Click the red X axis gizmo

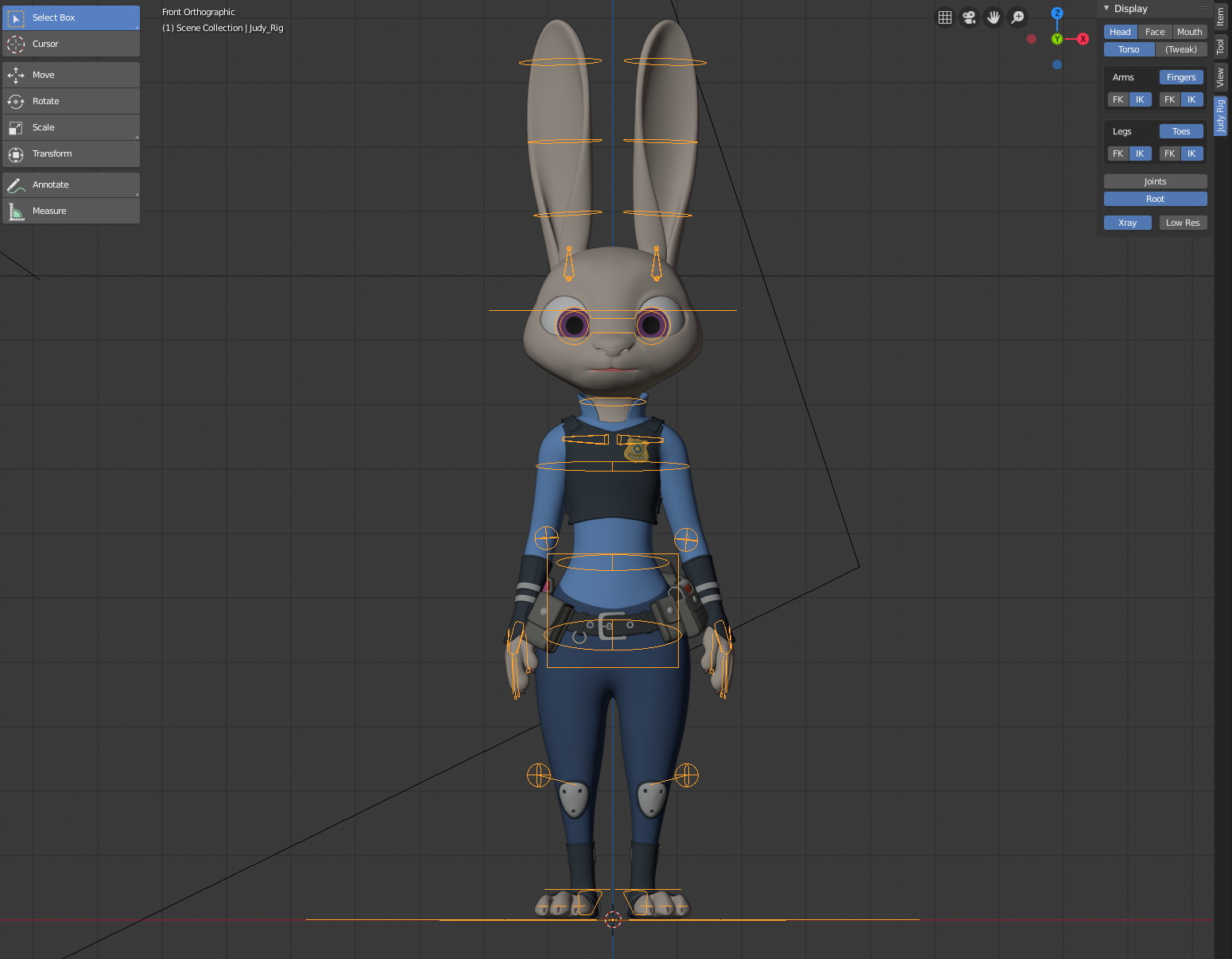tap(1083, 39)
